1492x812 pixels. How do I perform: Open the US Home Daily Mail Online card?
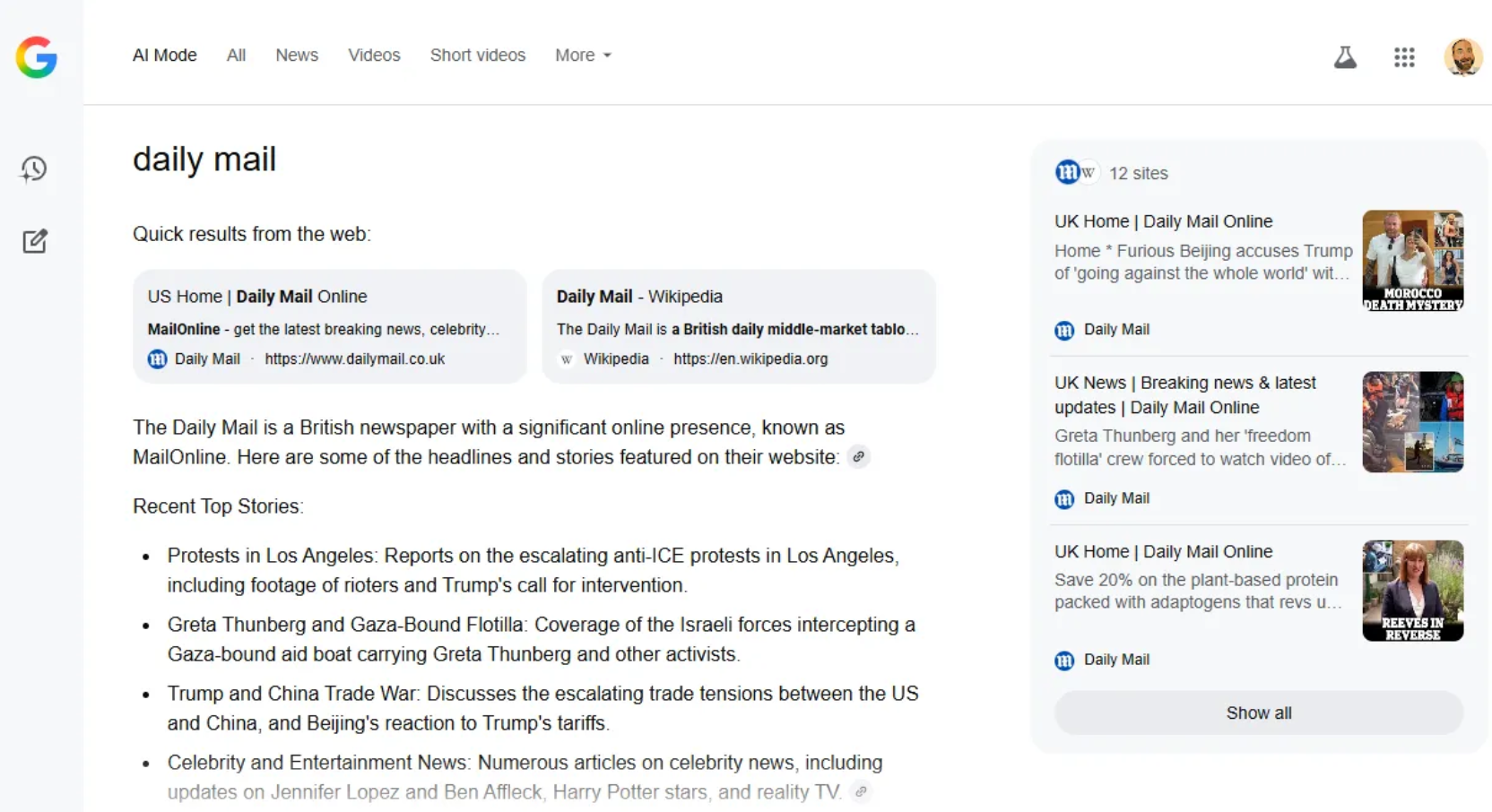329,326
